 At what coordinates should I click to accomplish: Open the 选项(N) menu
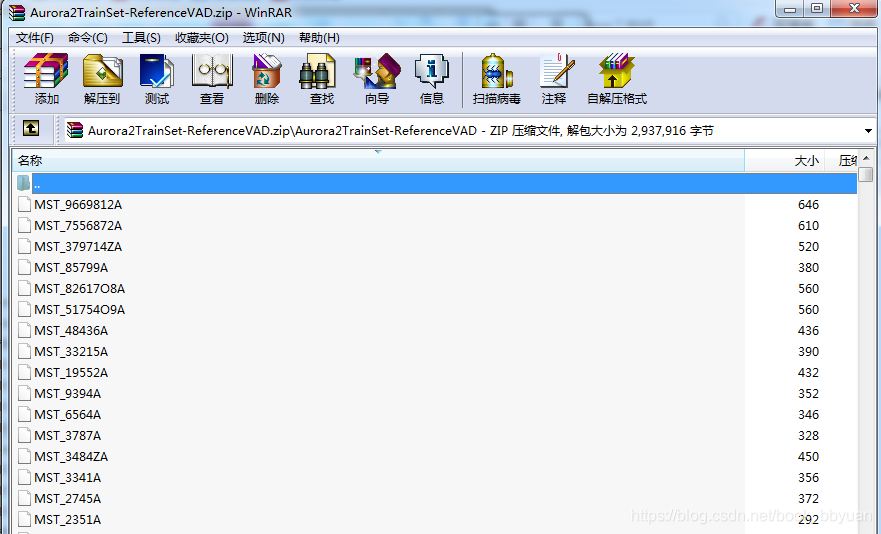(x=264, y=38)
